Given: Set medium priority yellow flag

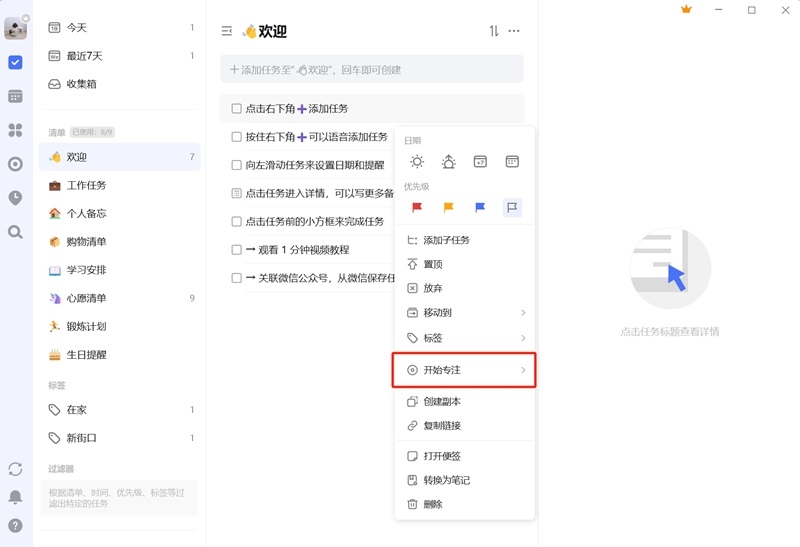Looking at the screenshot, I should click(448, 207).
